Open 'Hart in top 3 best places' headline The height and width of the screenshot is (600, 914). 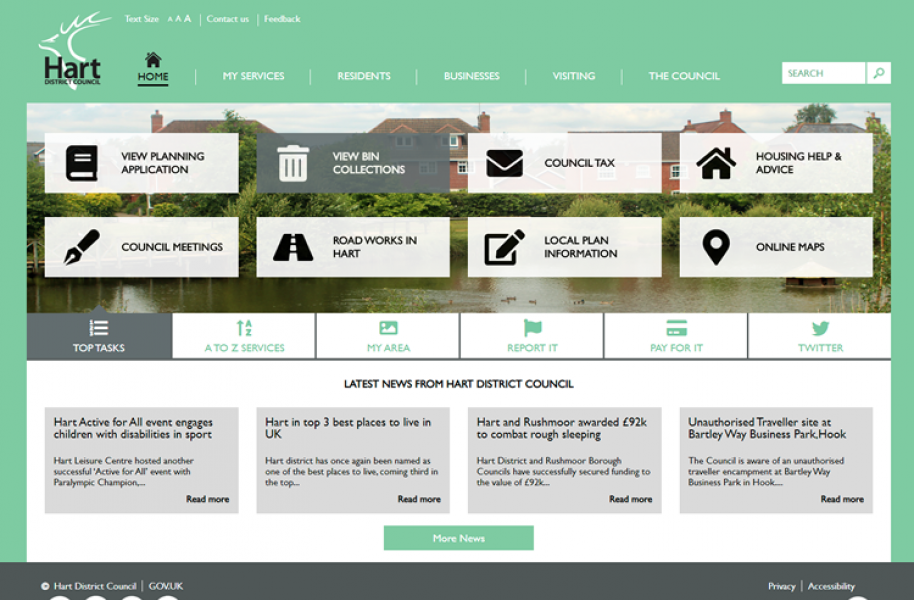348,428
